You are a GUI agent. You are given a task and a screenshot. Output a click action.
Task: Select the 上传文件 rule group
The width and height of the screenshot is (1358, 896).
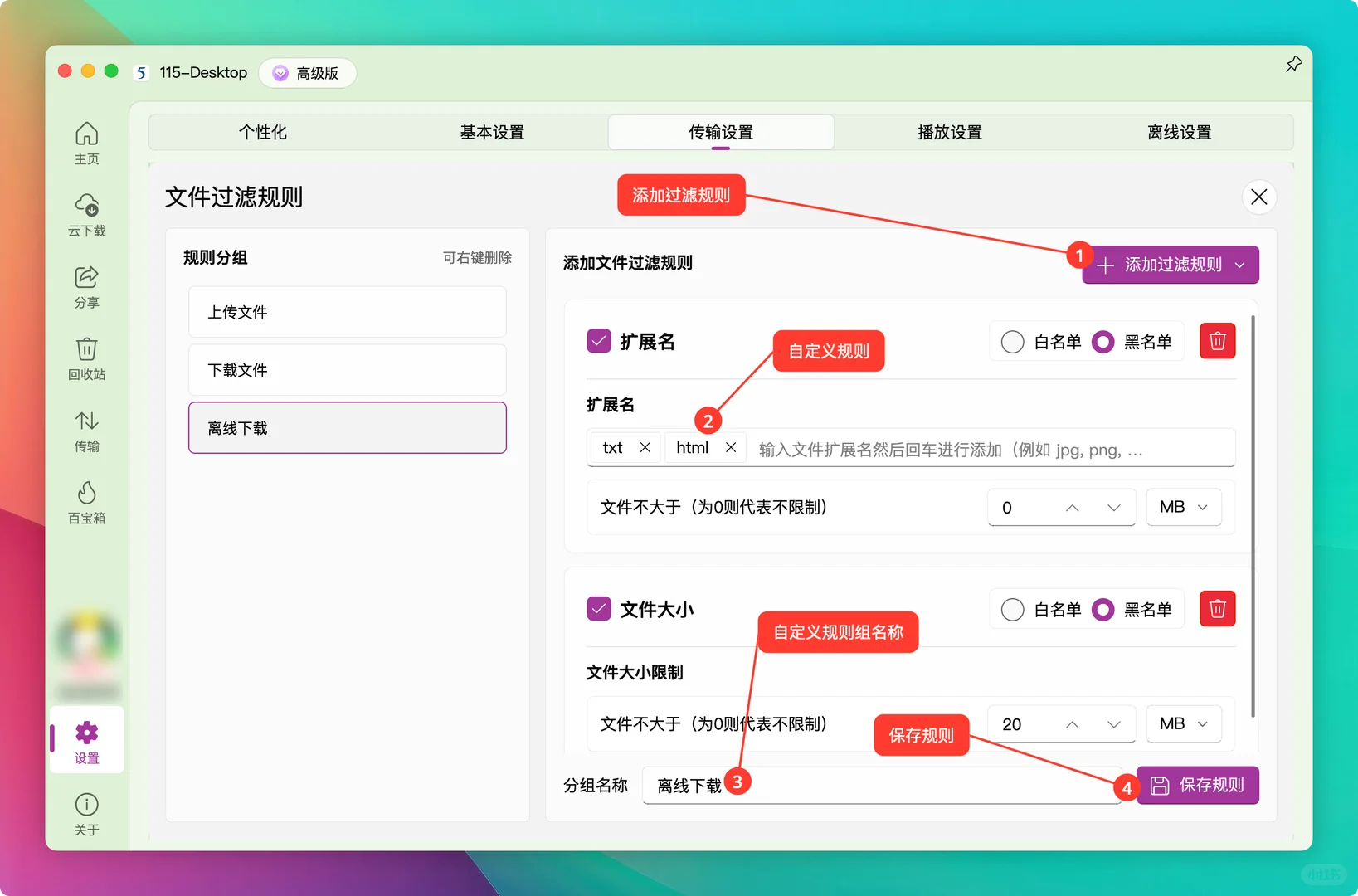coord(347,312)
